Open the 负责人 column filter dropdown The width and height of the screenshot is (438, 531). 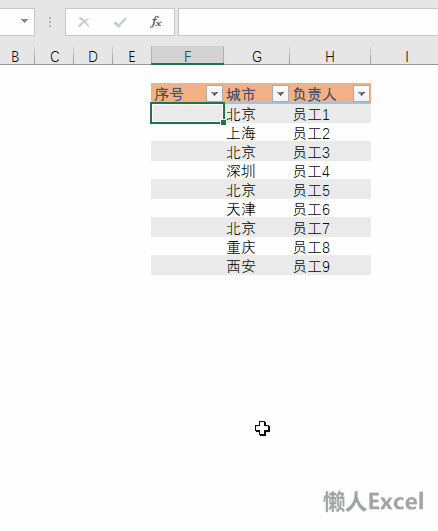[x=361, y=93]
